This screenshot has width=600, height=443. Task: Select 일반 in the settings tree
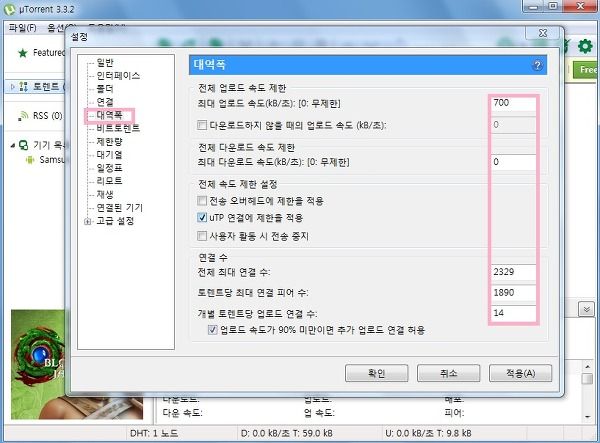(105, 62)
